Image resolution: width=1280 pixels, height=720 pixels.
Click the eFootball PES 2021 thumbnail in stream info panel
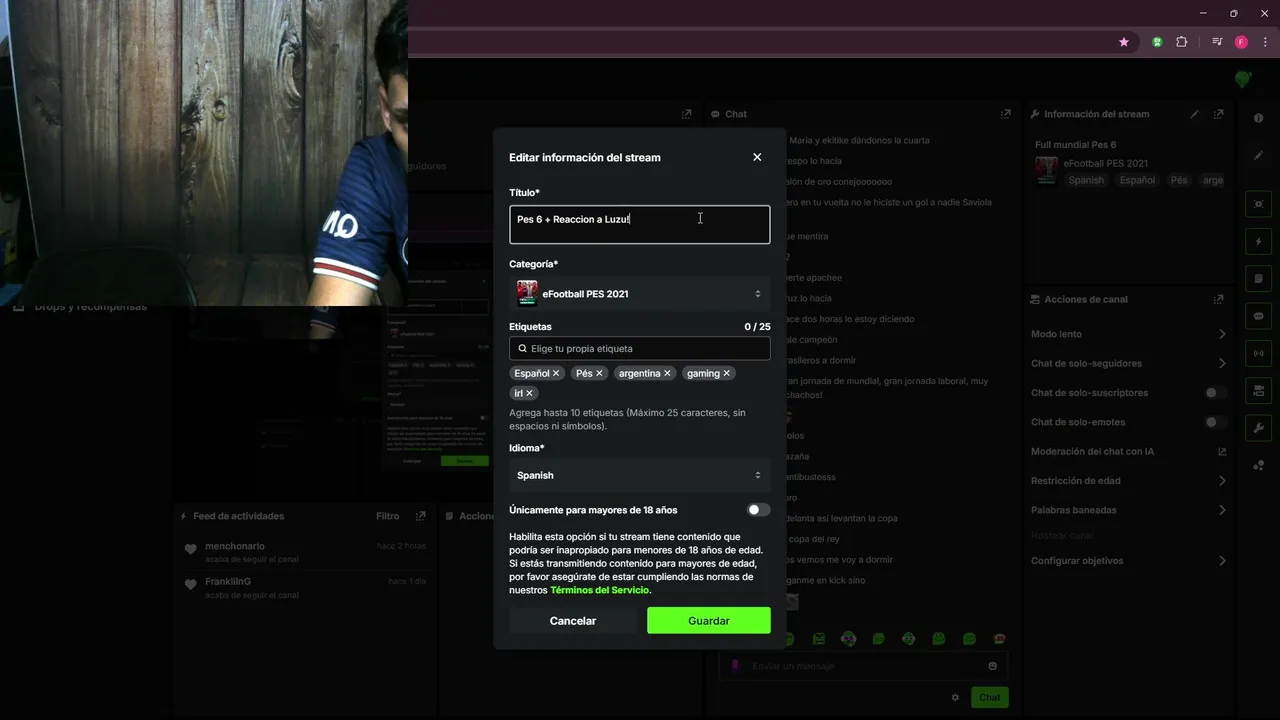1046,170
